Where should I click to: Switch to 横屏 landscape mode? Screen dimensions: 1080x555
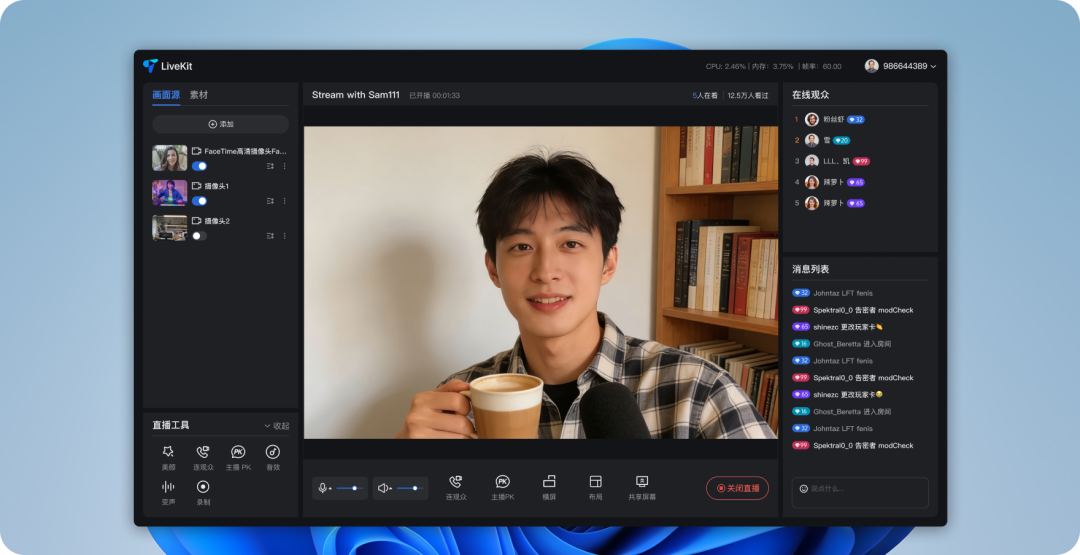coord(549,488)
